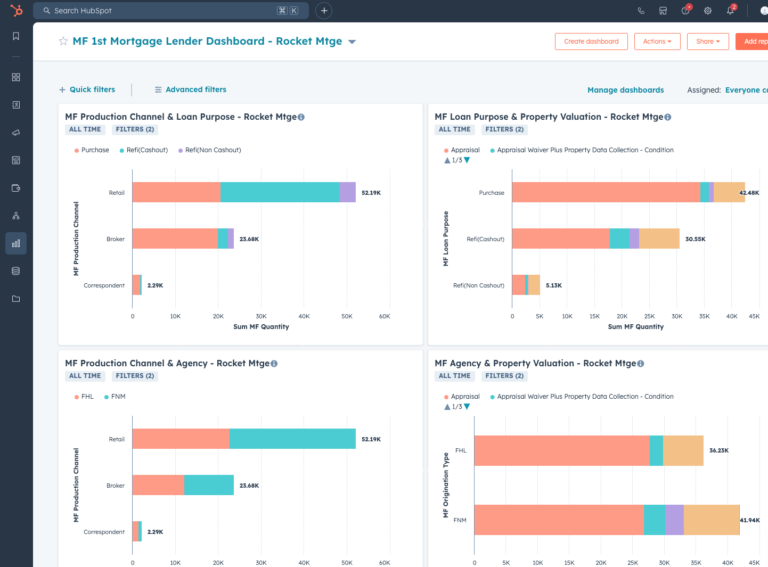Open the Content icon in sidebar
The image size is (768, 567).
point(16,160)
